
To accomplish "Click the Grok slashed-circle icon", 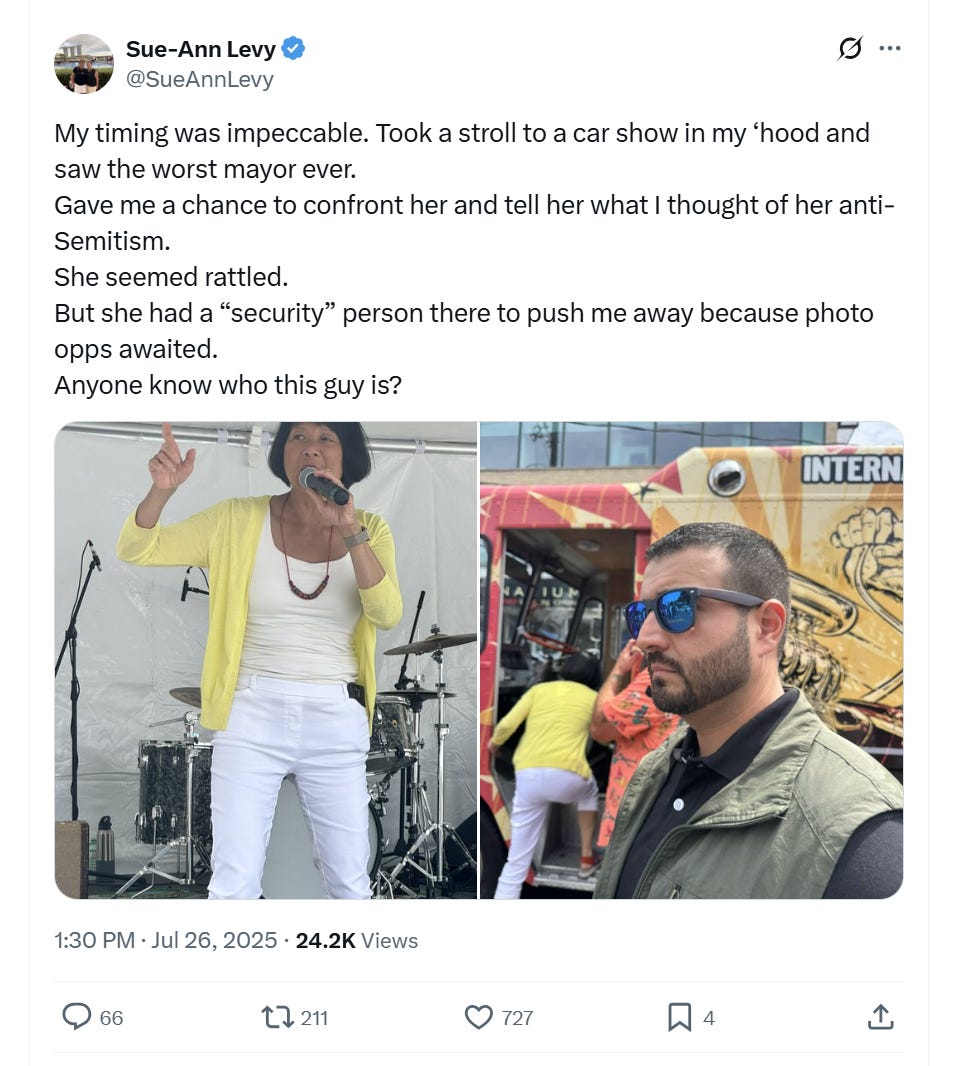I will tap(850, 48).
